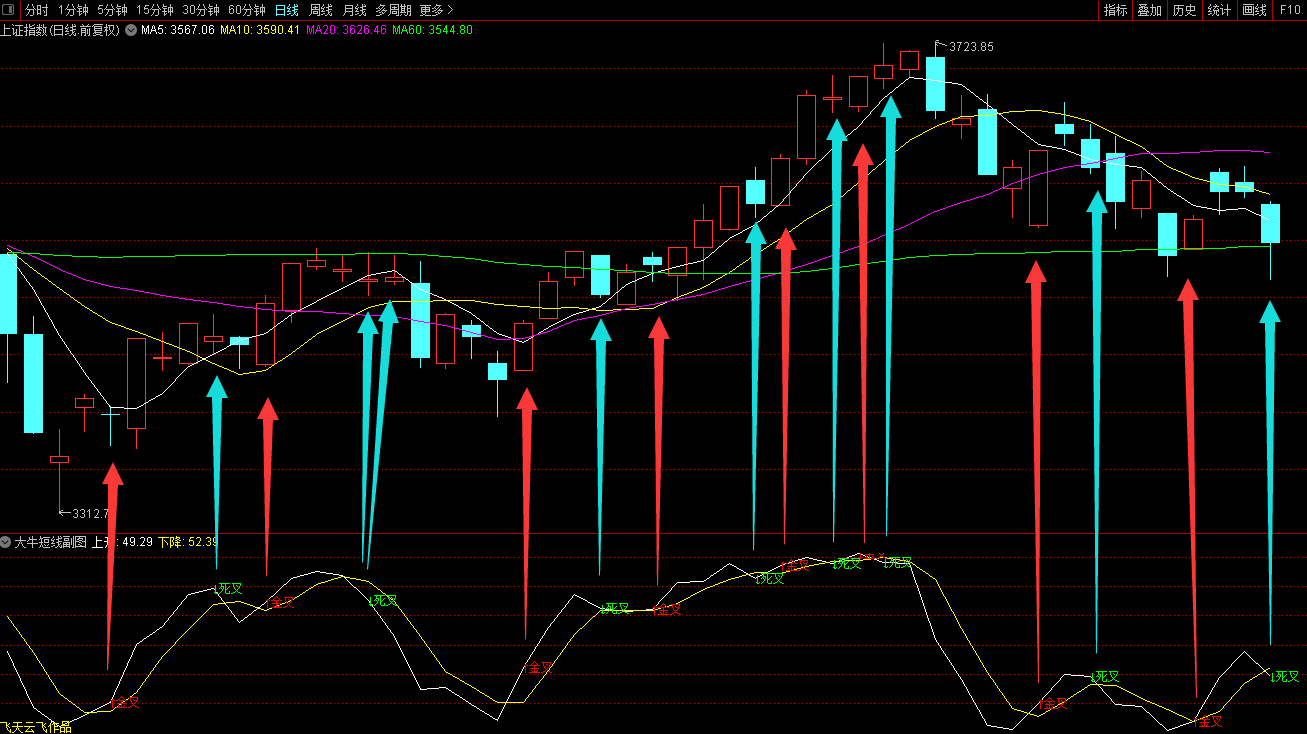Click the MA20: 3626.46 magenta label

coord(346,30)
